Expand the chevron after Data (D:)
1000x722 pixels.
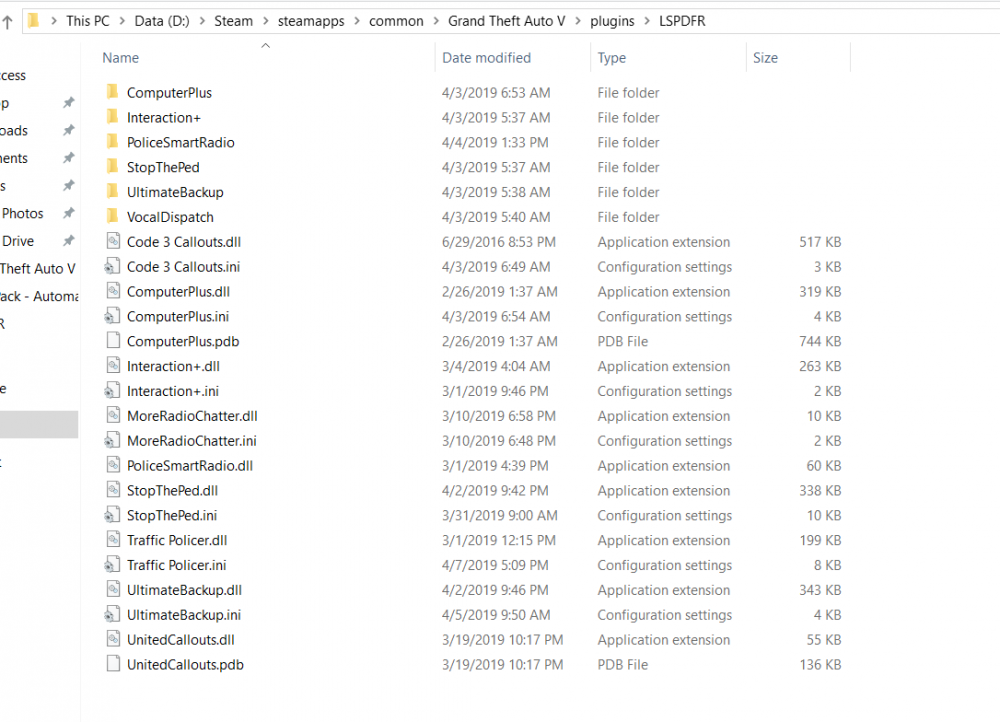pos(202,21)
